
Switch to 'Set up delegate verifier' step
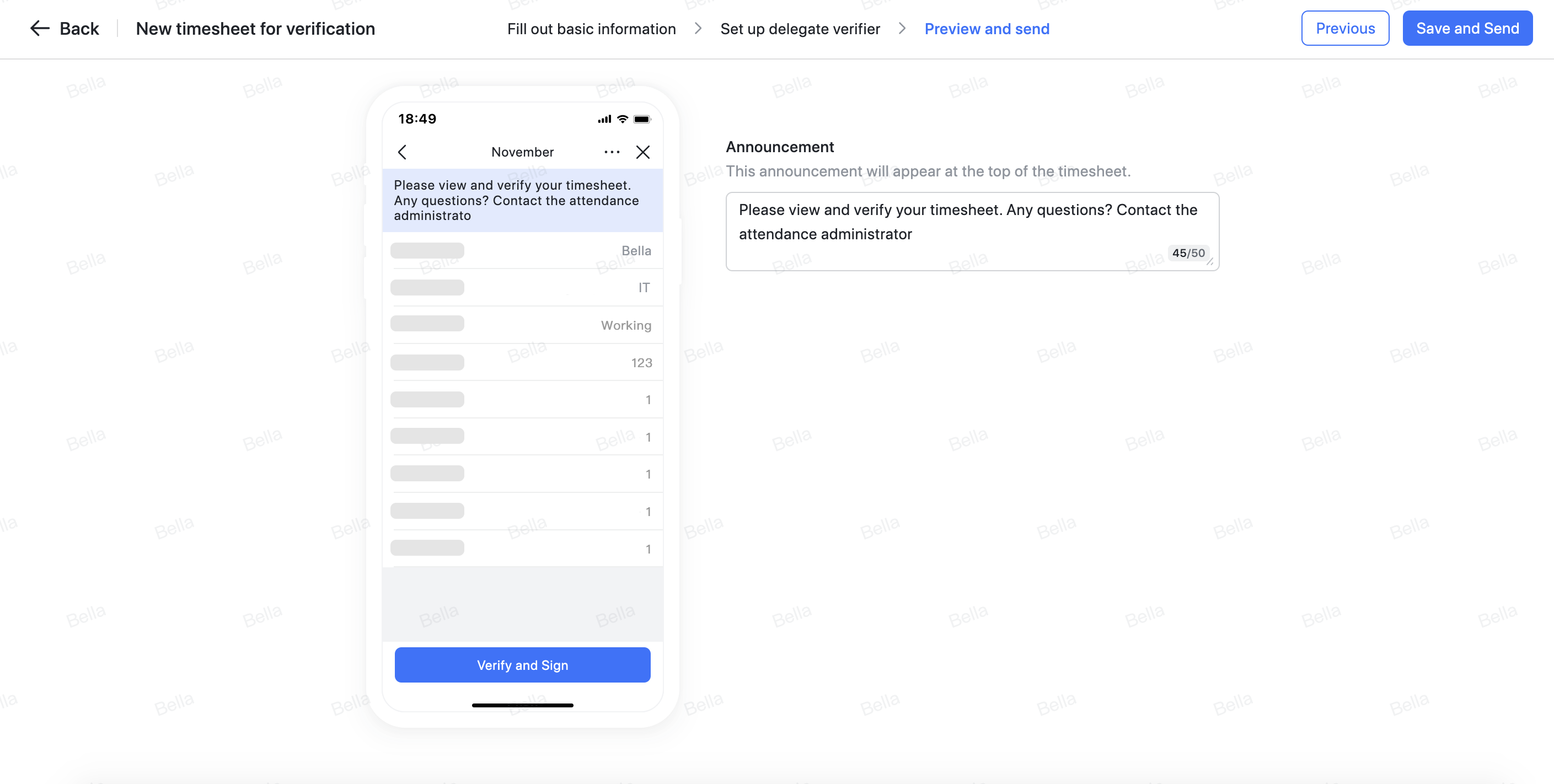pyautogui.click(x=800, y=28)
